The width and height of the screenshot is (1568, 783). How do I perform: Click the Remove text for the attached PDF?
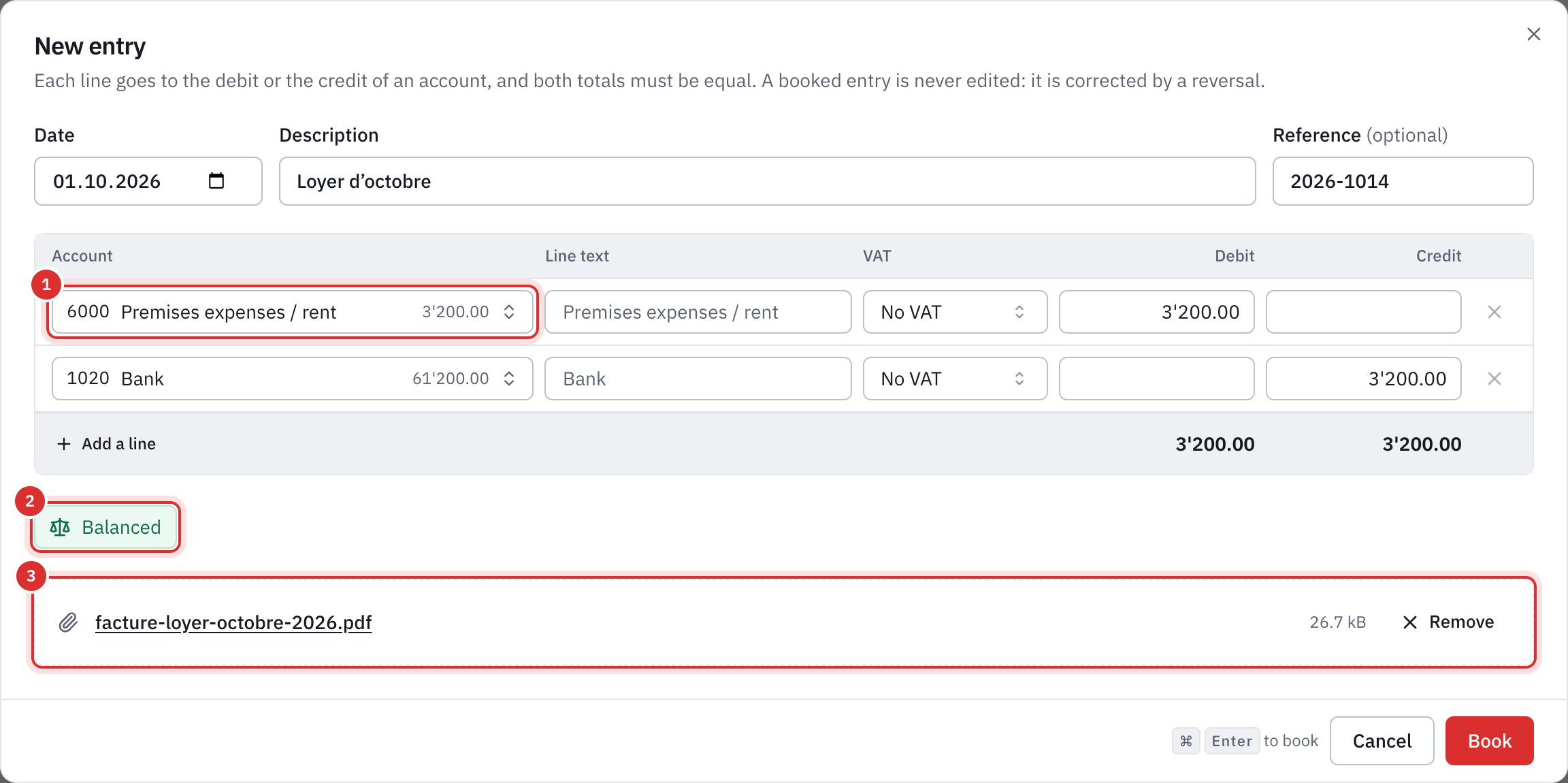(x=1461, y=622)
